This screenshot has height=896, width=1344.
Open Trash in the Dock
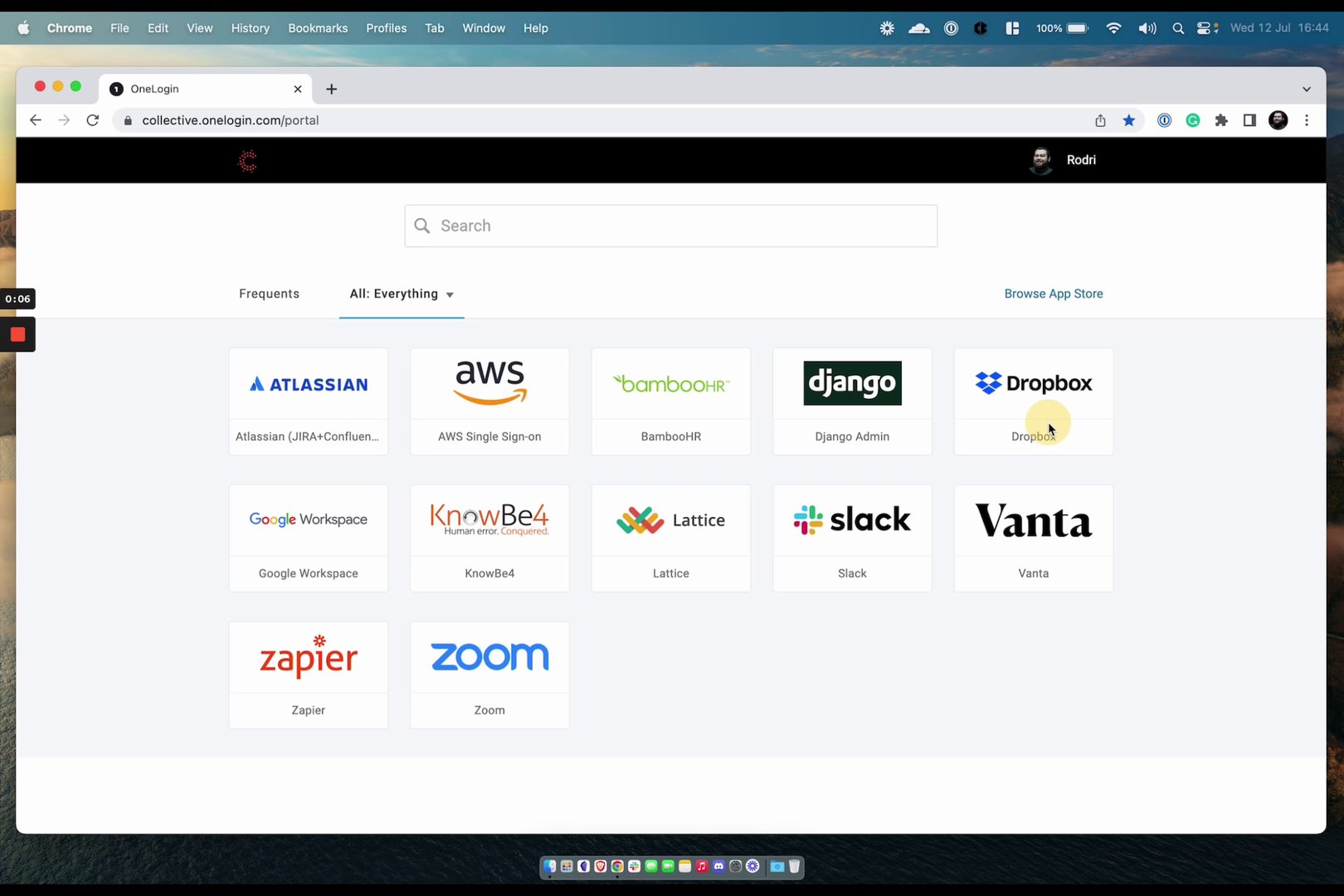coord(794,866)
